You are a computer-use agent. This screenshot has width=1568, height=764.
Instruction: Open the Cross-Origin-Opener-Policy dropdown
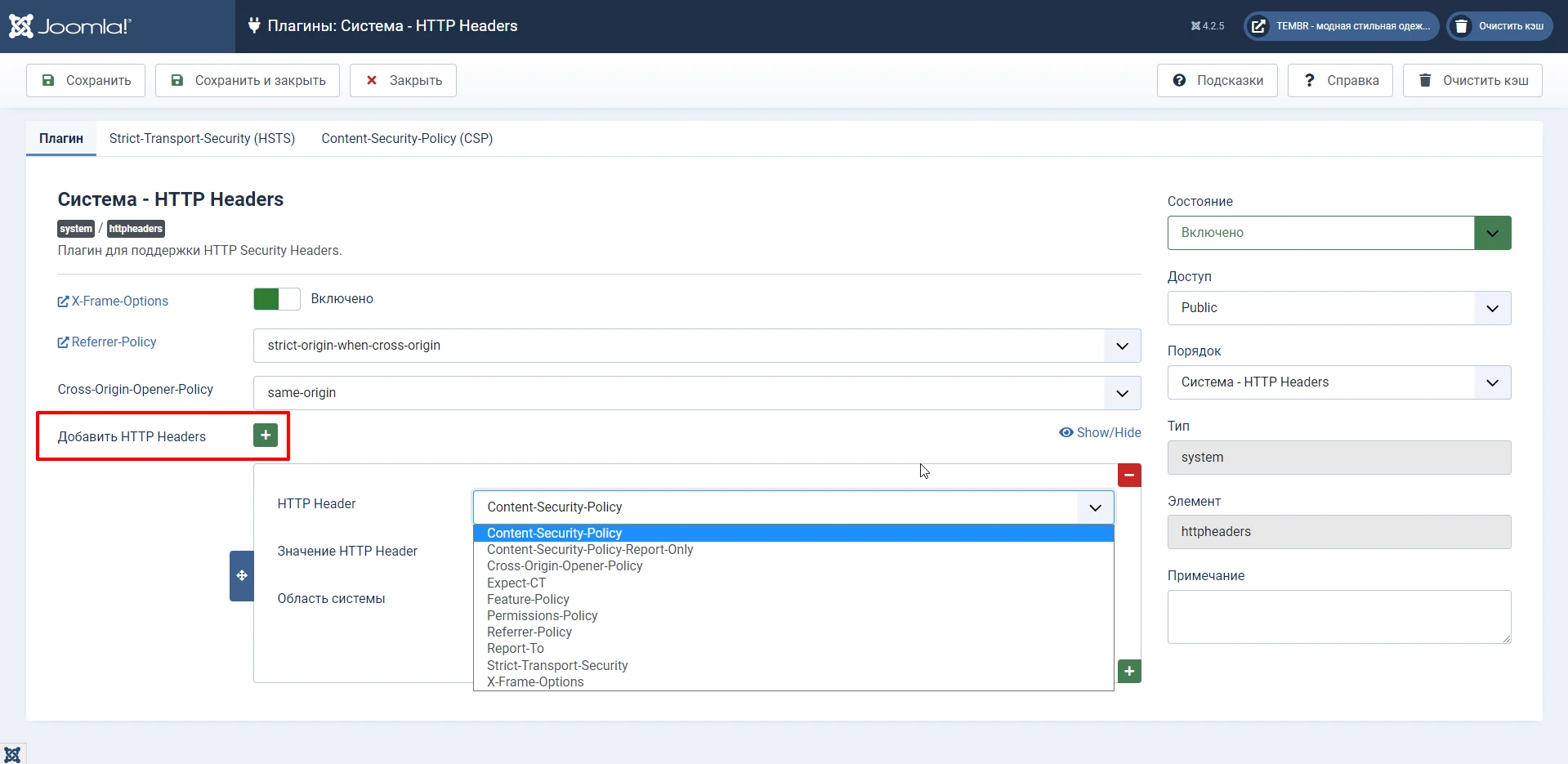(x=697, y=393)
